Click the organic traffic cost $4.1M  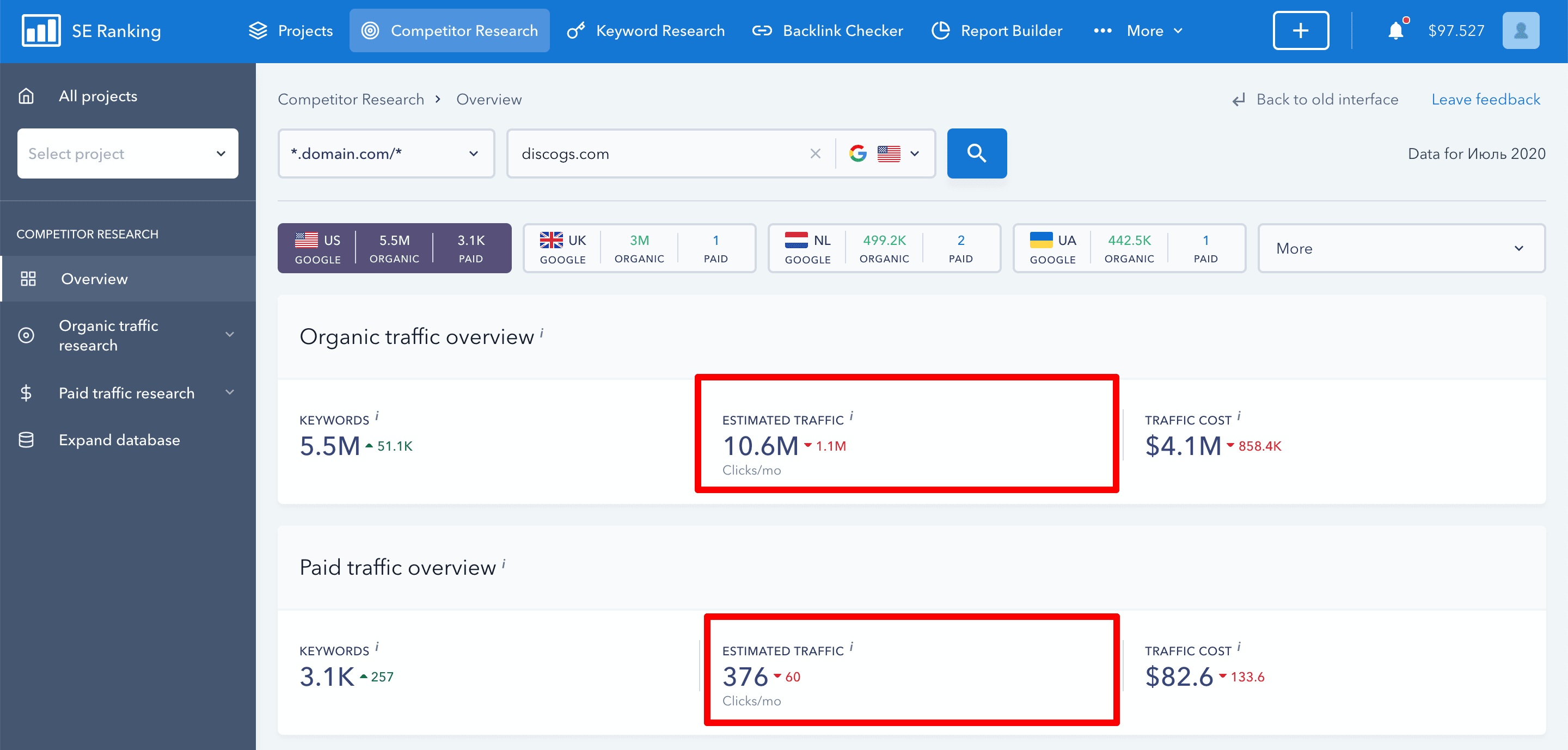pos(1183,446)
